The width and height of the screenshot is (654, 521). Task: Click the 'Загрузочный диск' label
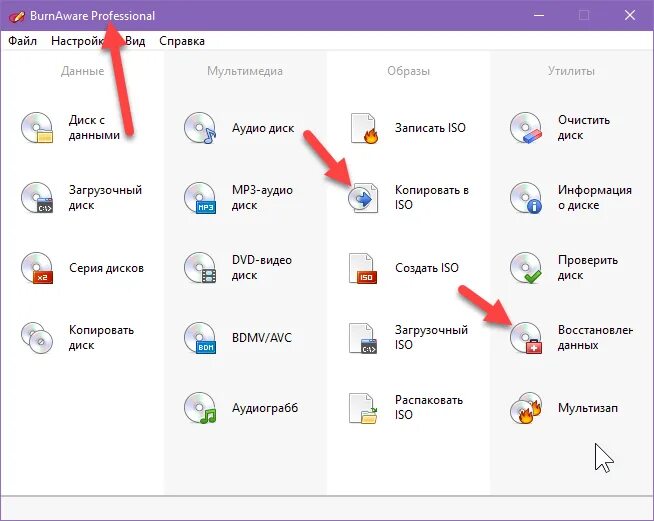[105, 197]
